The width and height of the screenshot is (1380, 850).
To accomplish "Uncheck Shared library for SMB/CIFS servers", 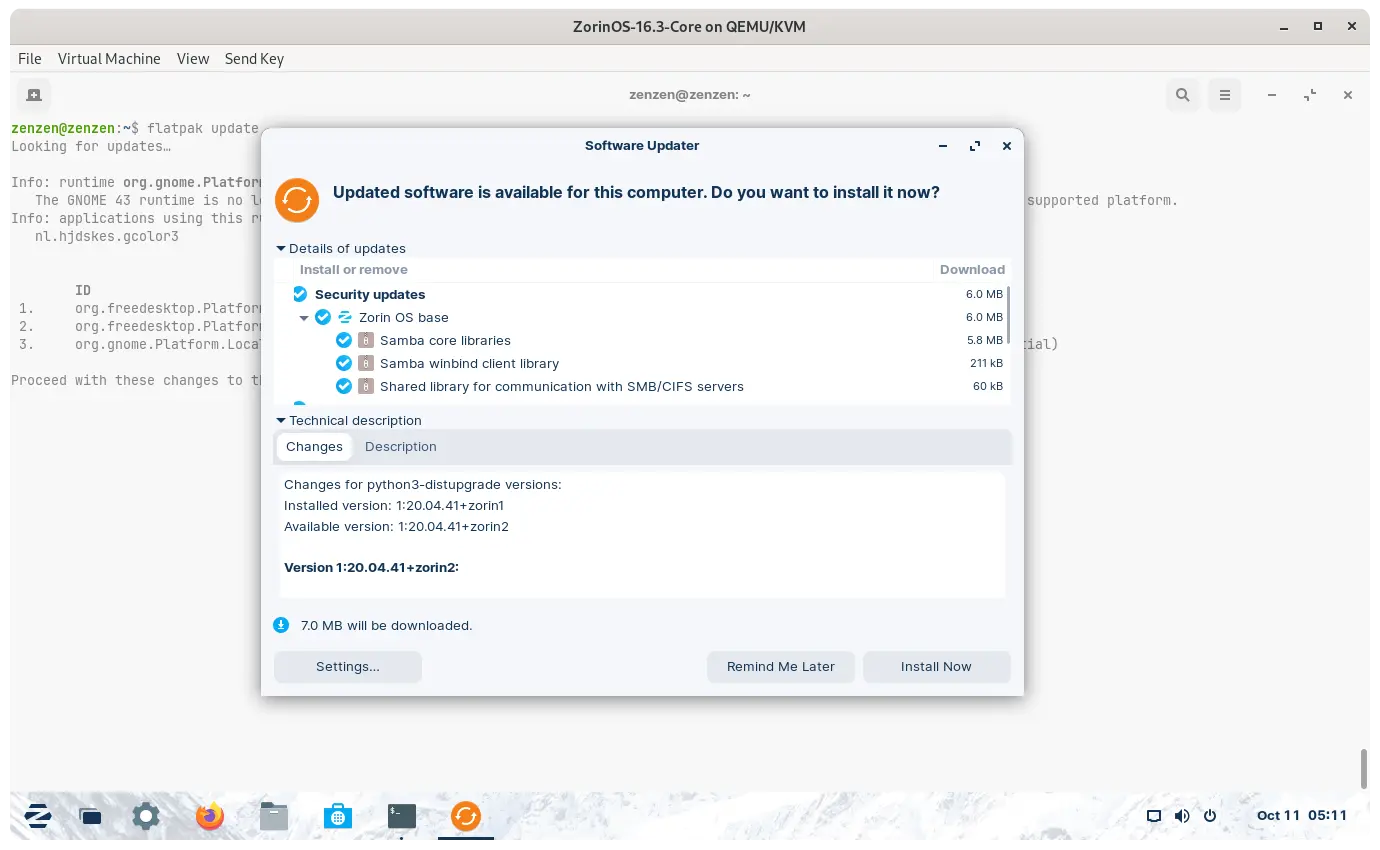I will (344, 386).
